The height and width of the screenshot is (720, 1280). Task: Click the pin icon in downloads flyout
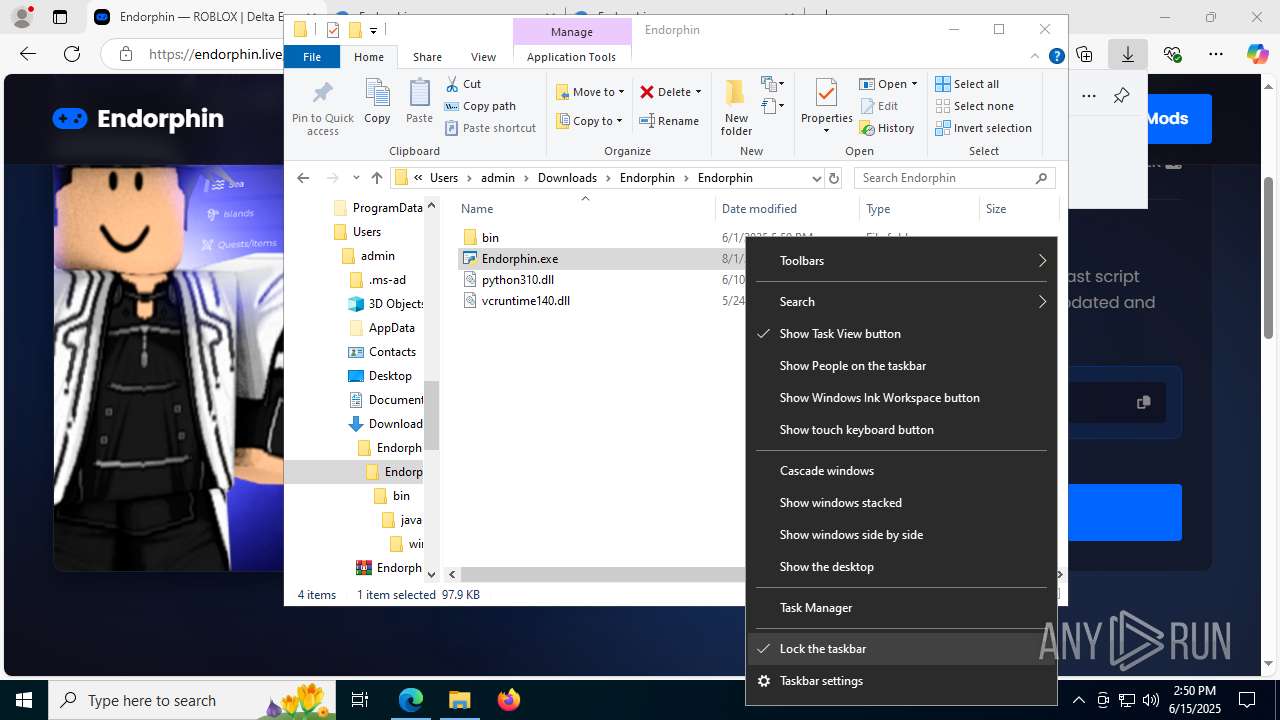[1121, 96]
